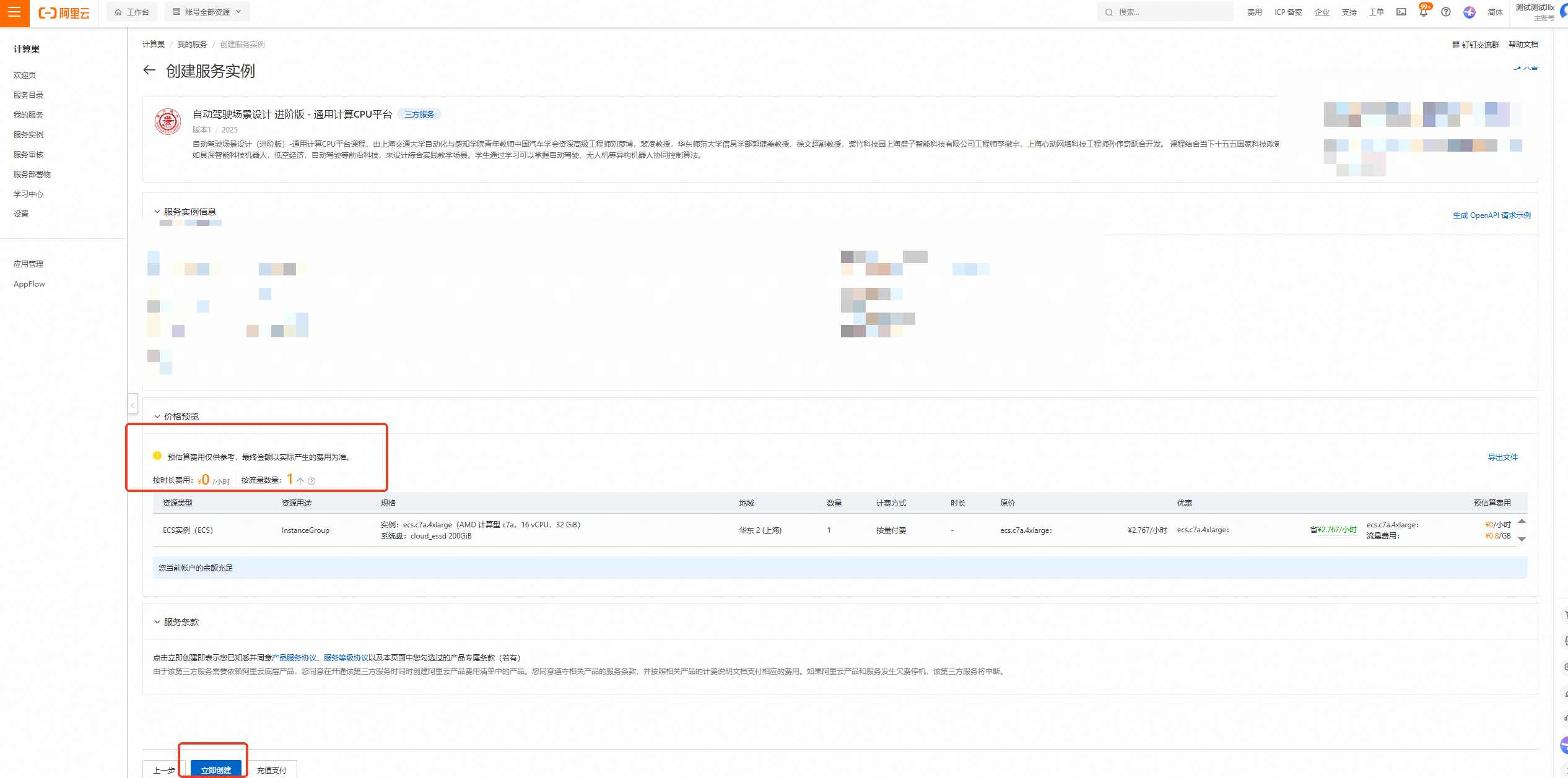The height and width of the screenshot is (778, 1568).
Task: Open AppFlow in sidebar
Action: [29, 283]
